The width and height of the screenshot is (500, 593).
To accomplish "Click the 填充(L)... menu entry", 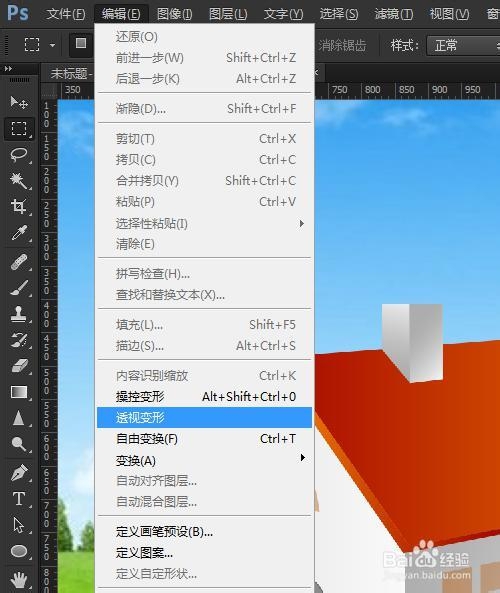I will [x=205, y=325].
